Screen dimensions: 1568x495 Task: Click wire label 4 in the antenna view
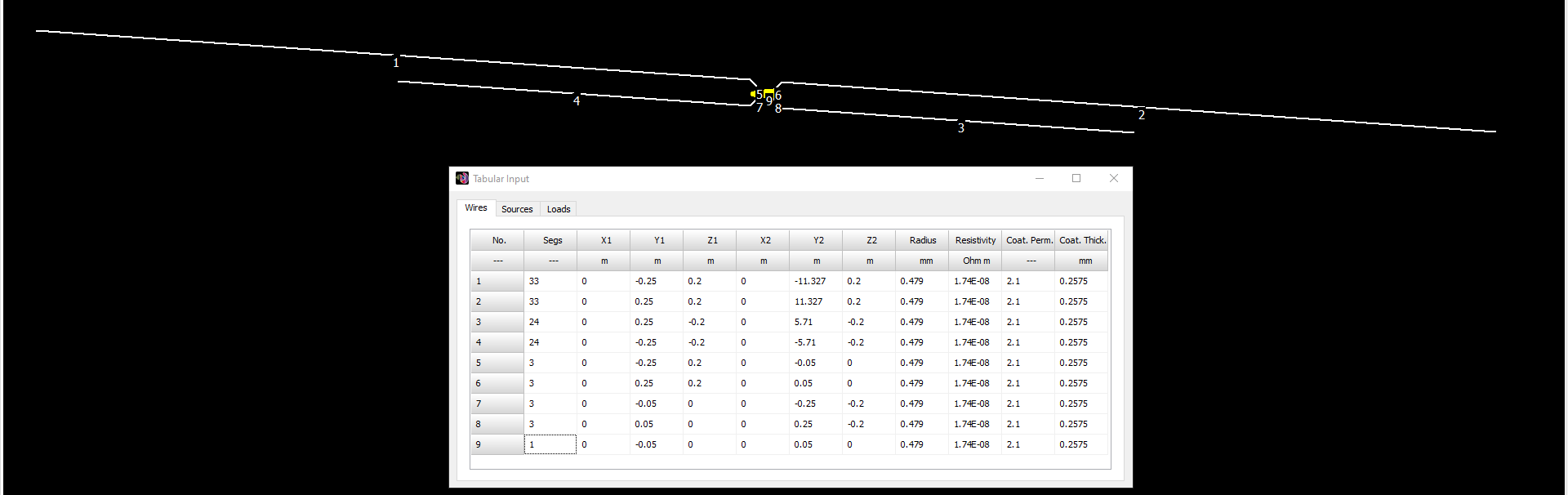point(577,101)
